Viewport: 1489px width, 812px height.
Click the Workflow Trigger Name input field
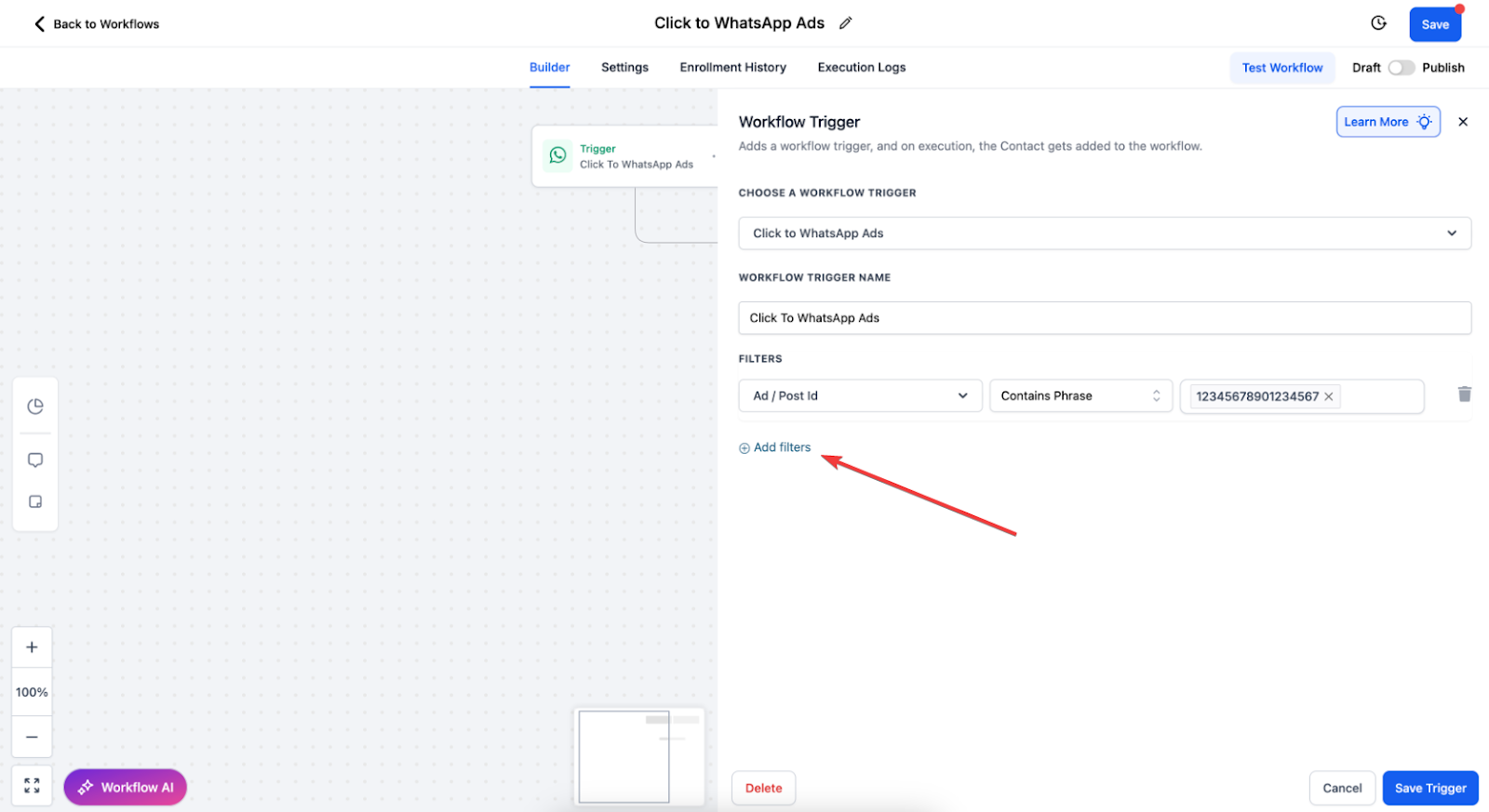pos(1105,318)
